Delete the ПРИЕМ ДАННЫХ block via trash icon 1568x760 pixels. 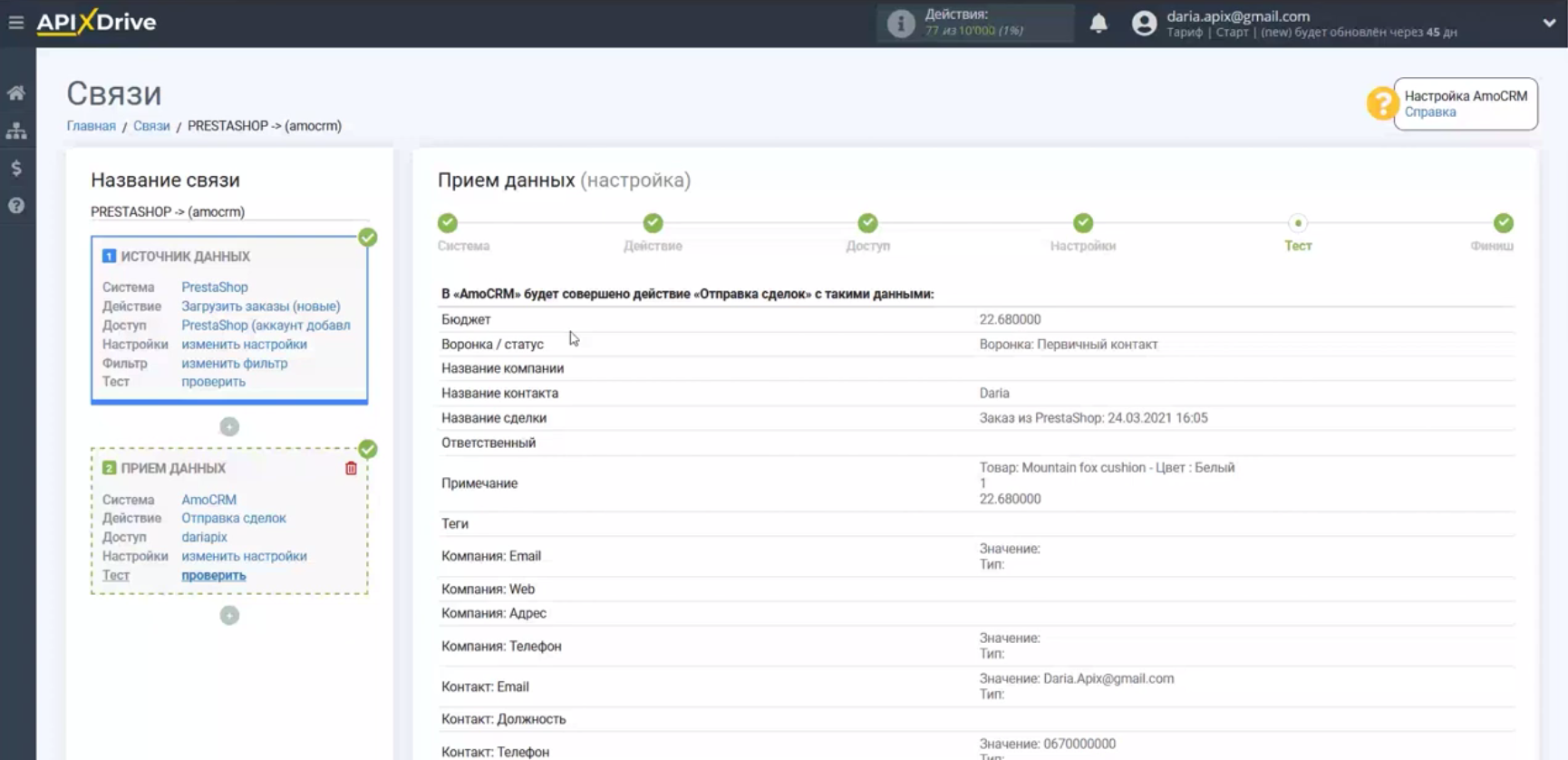pos(351,469)
